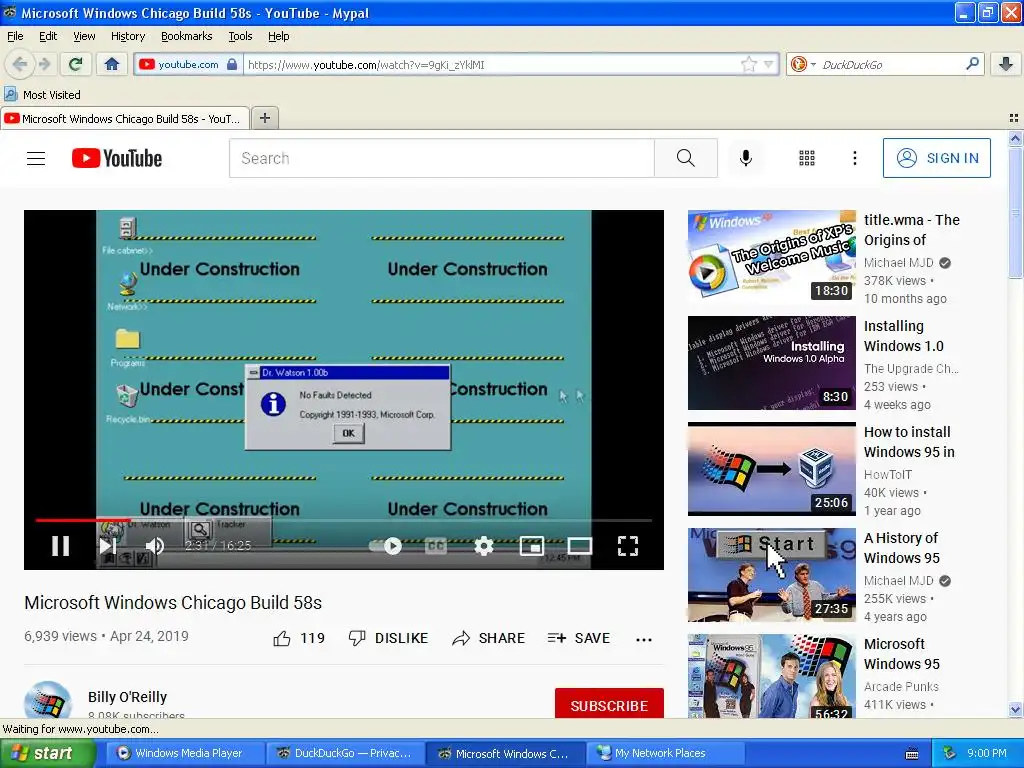Open Billy O'Reilly channel avatar

pos(48,701)
